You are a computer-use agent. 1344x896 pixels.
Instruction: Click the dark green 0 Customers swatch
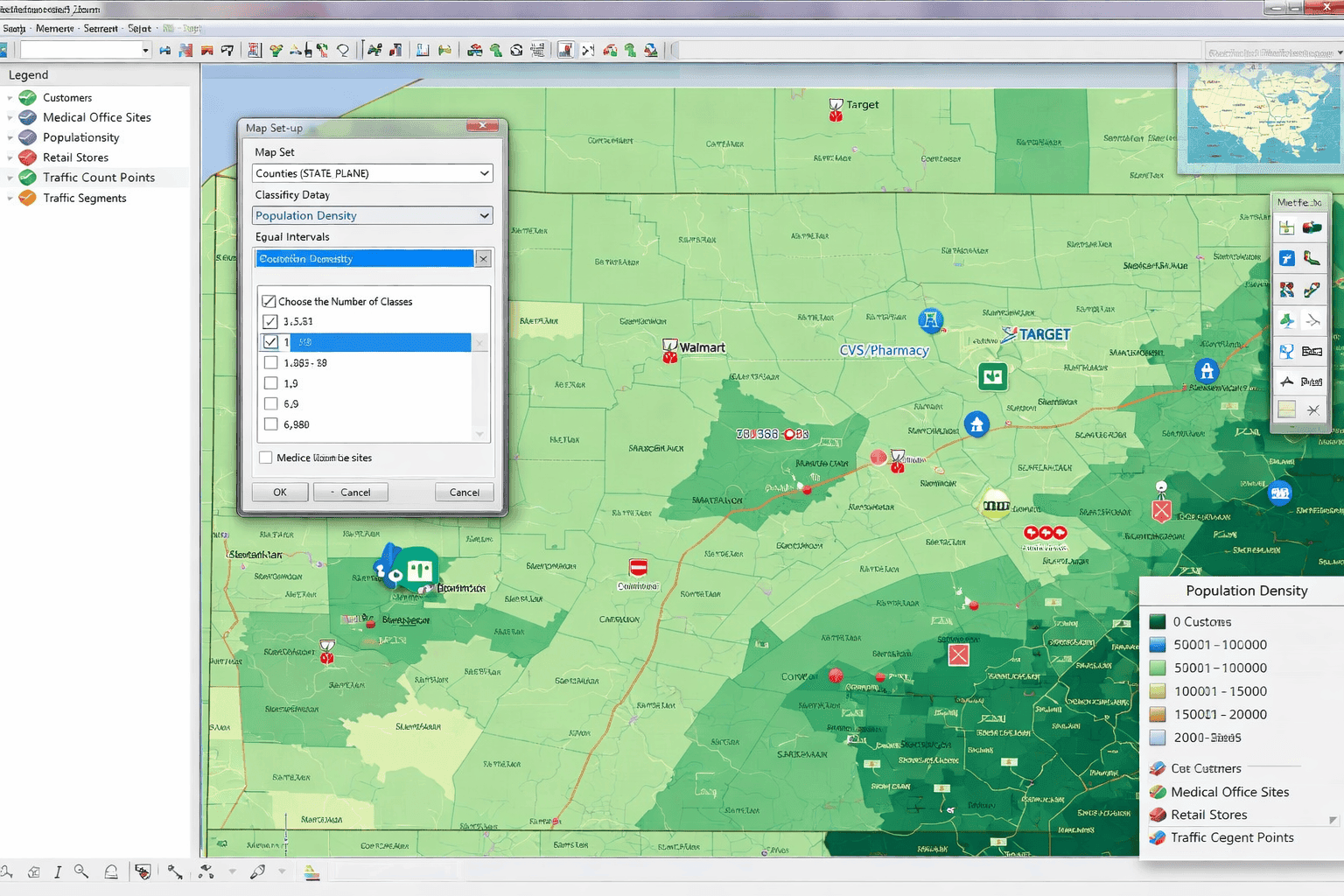[1158, 621]
